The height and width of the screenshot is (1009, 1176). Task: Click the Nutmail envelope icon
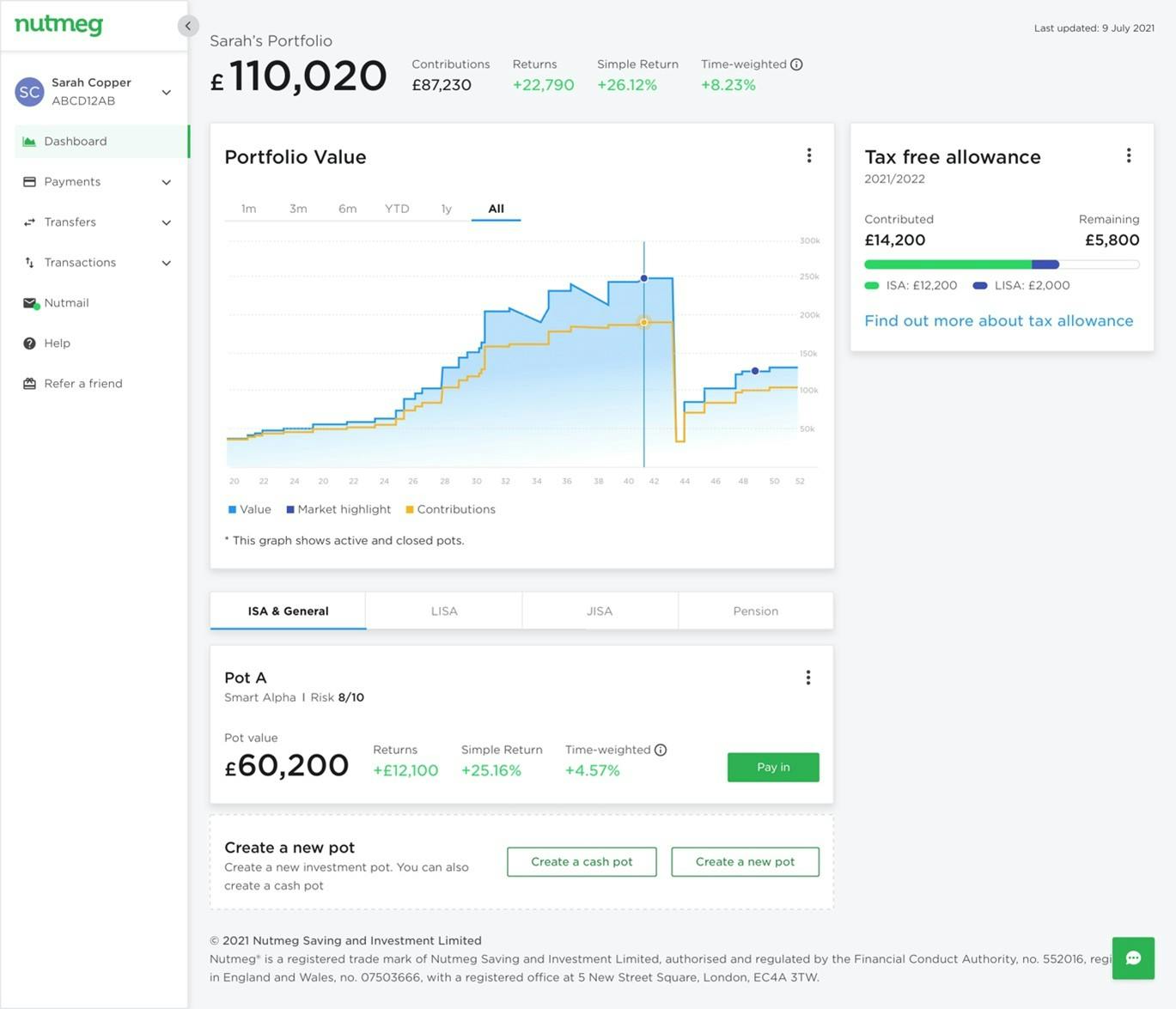coord(30,303)
